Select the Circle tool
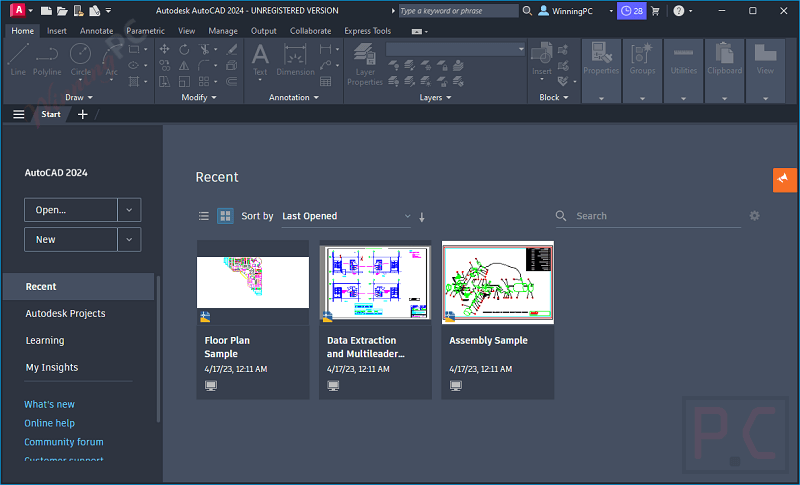Image resolution: width=800 pixels, height=485 pixels. coord(80,60)
